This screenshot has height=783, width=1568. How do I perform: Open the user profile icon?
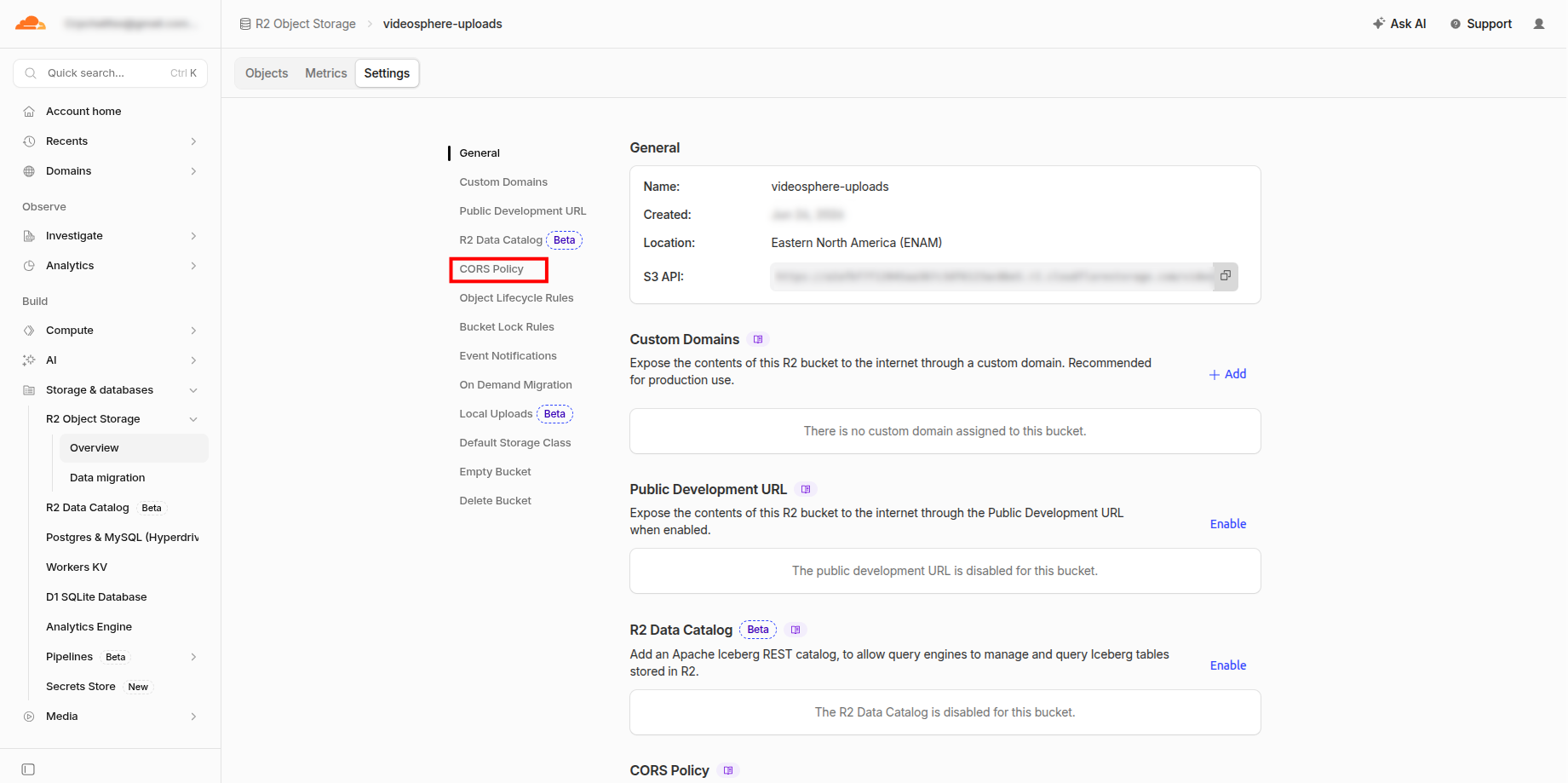(1539, 24)
